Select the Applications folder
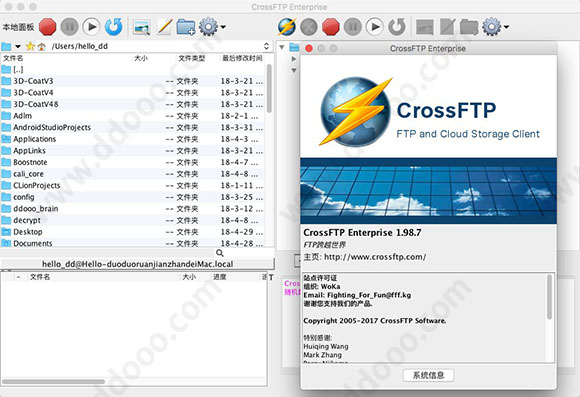The image size is (580, 397). 132,139
